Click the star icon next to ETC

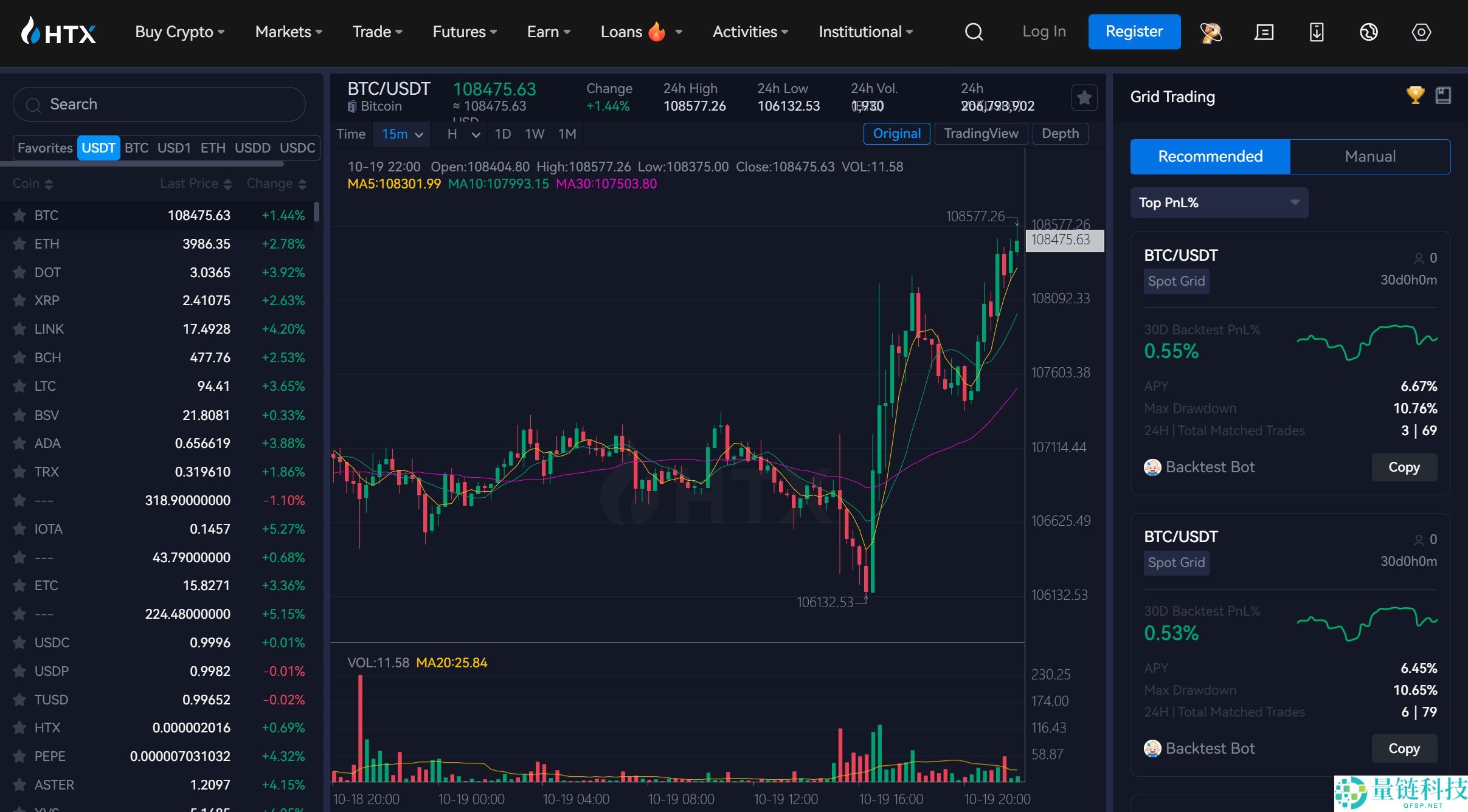click(x=19, y=585)
